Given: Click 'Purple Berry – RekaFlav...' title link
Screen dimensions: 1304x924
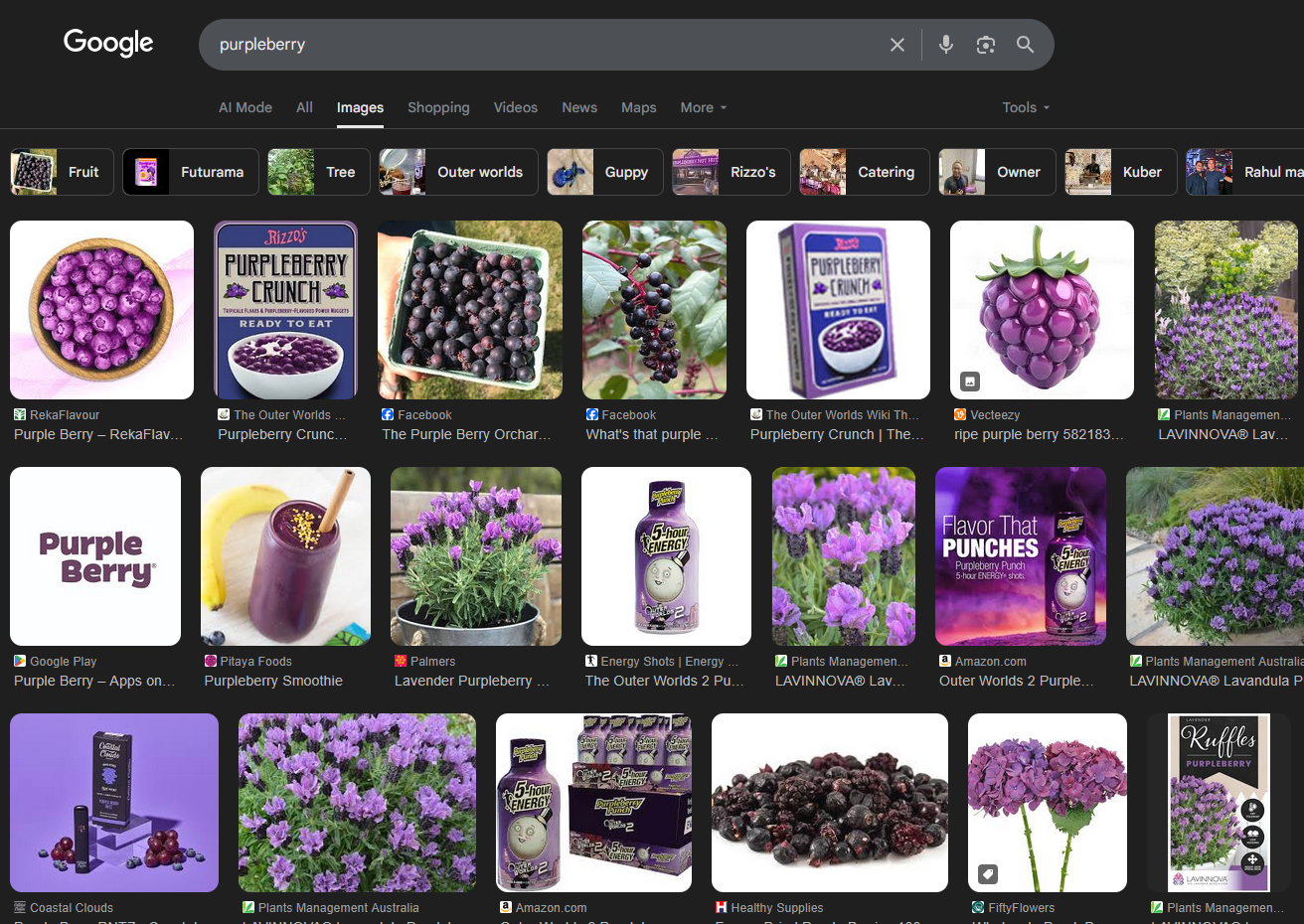Looking at the screenshot, I should pos(98,434).
